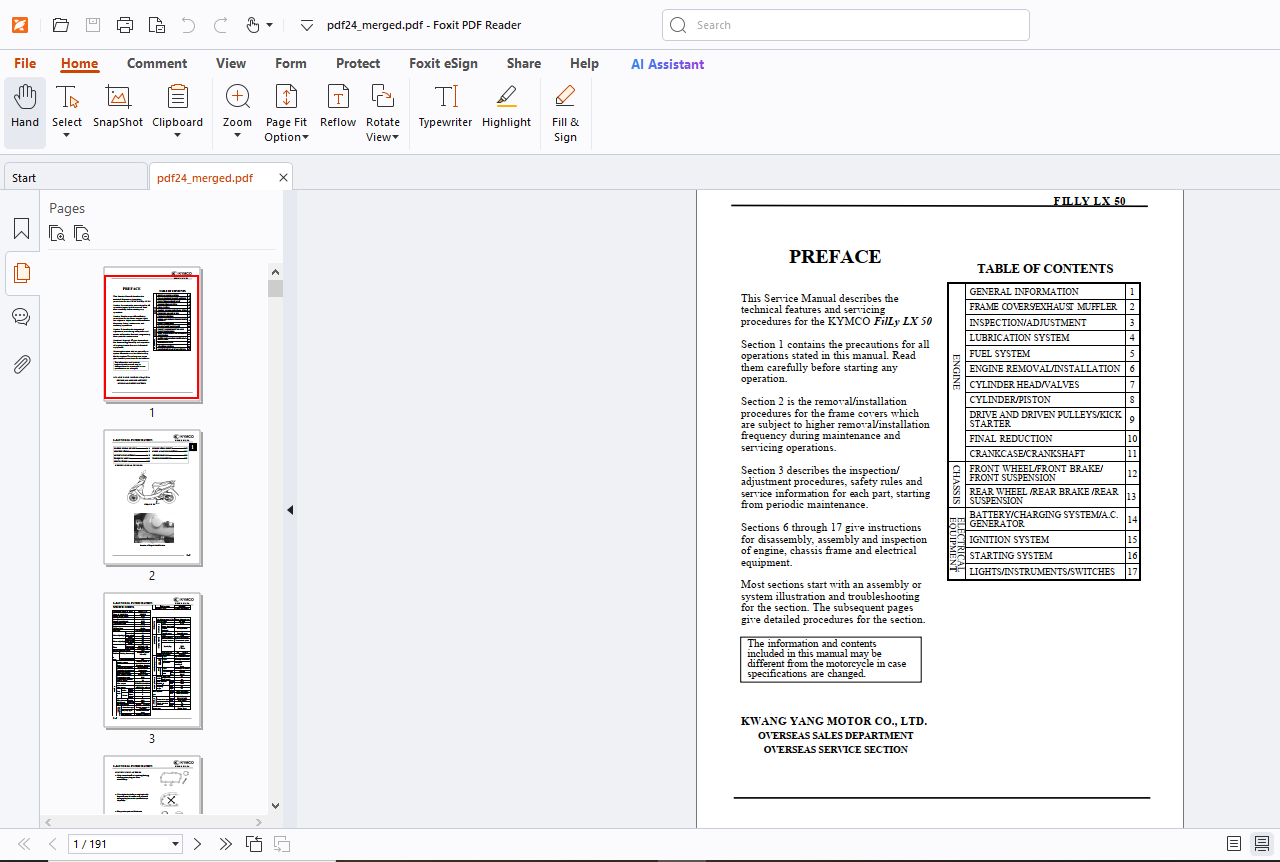The height and width of the screenshot is (862, 1280).
Task: Click the thumbnail panel scroll up arrow
Action: coord(275,271)
